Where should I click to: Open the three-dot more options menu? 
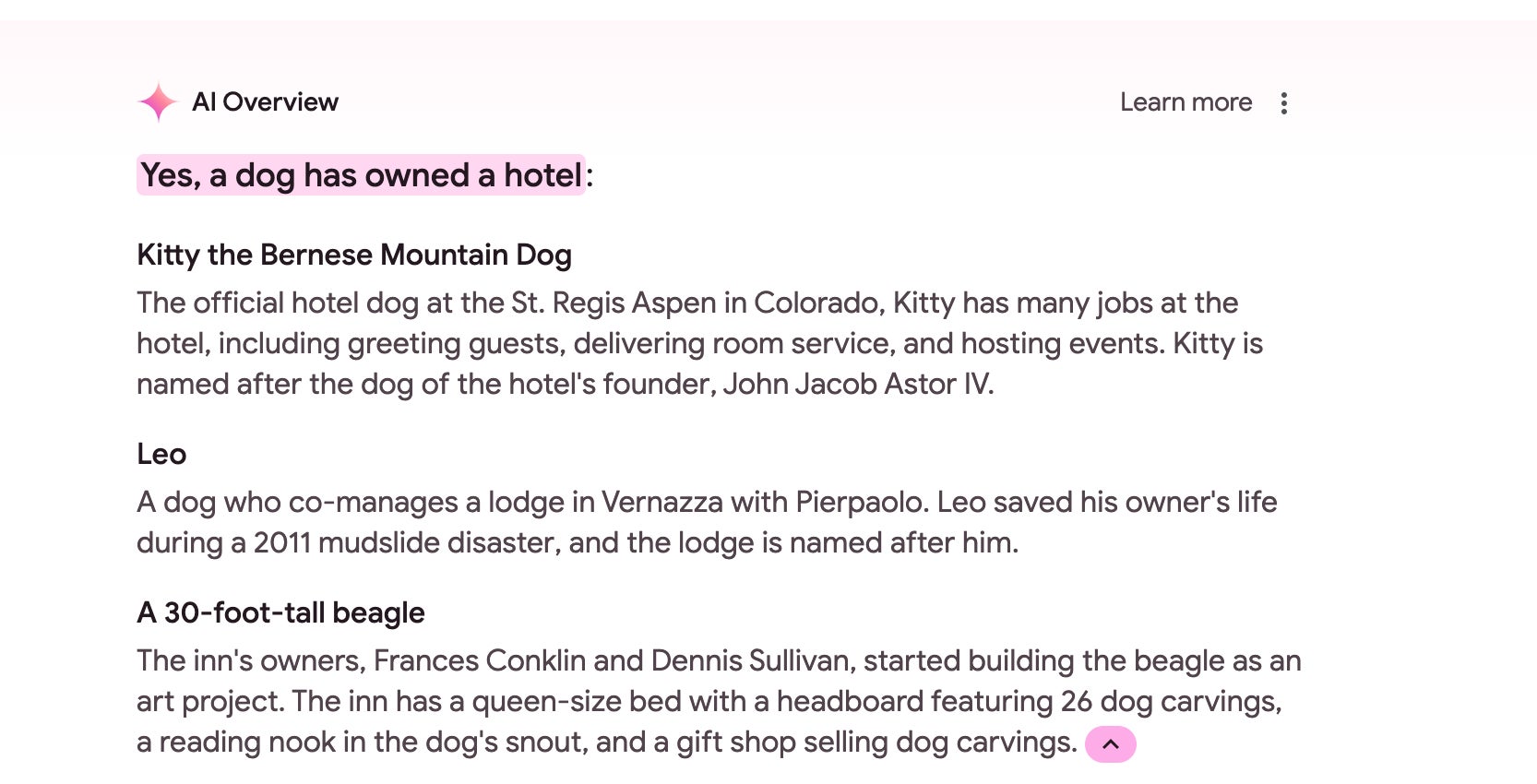point(1283,102)
